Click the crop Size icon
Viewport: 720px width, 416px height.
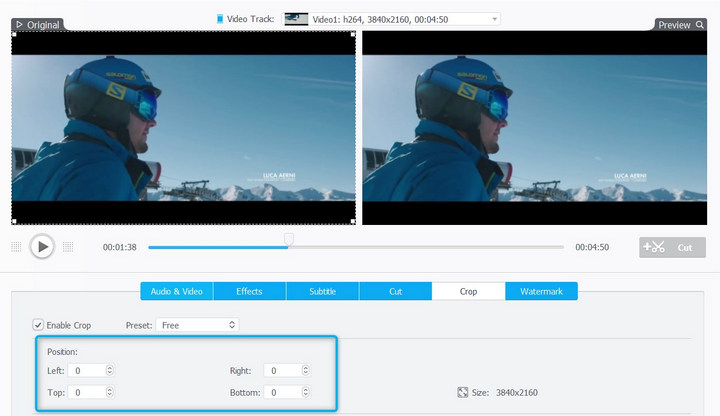[462, 393]
